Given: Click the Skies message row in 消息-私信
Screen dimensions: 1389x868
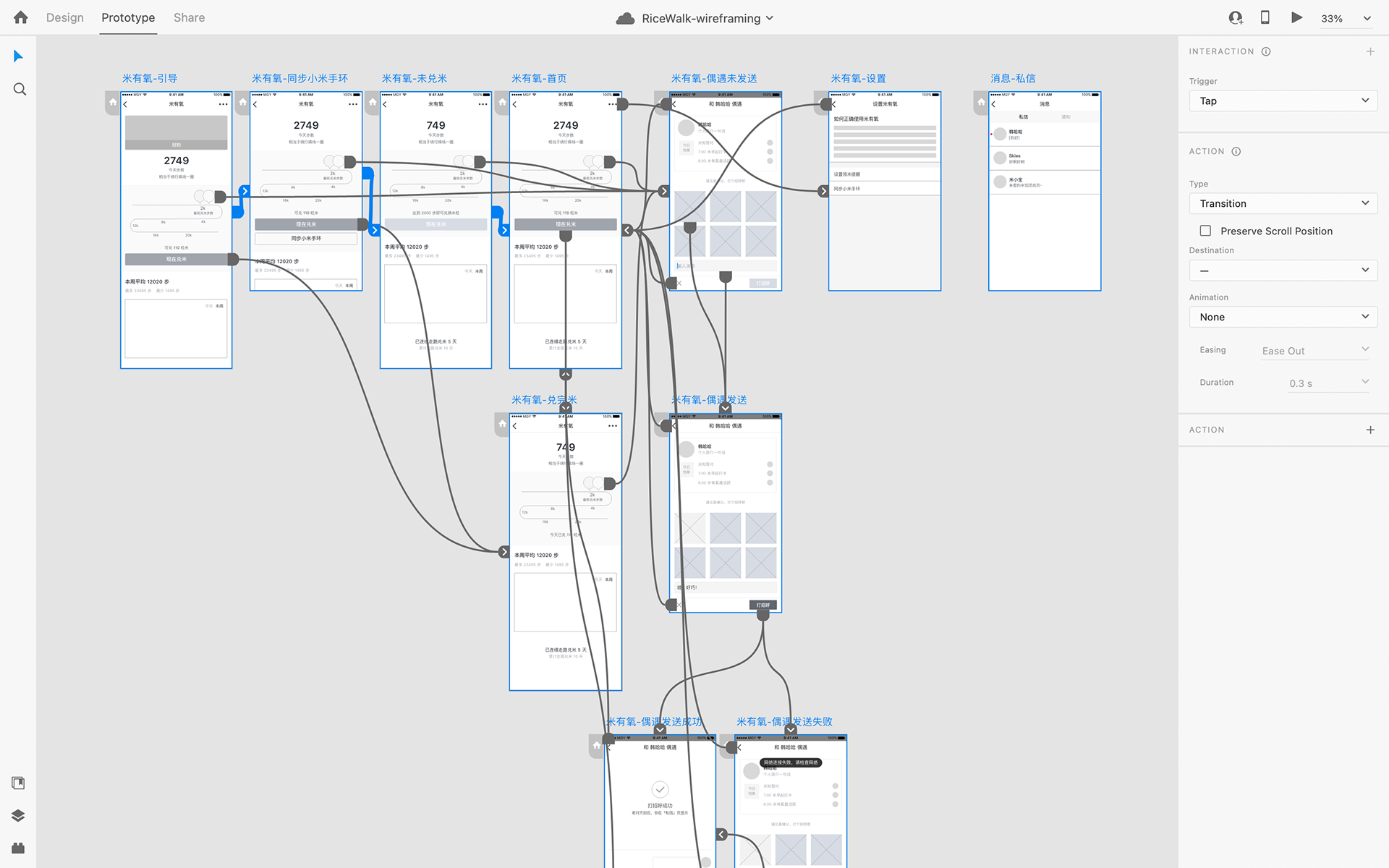Looking at the screenshot, I should pos(1045,158).
